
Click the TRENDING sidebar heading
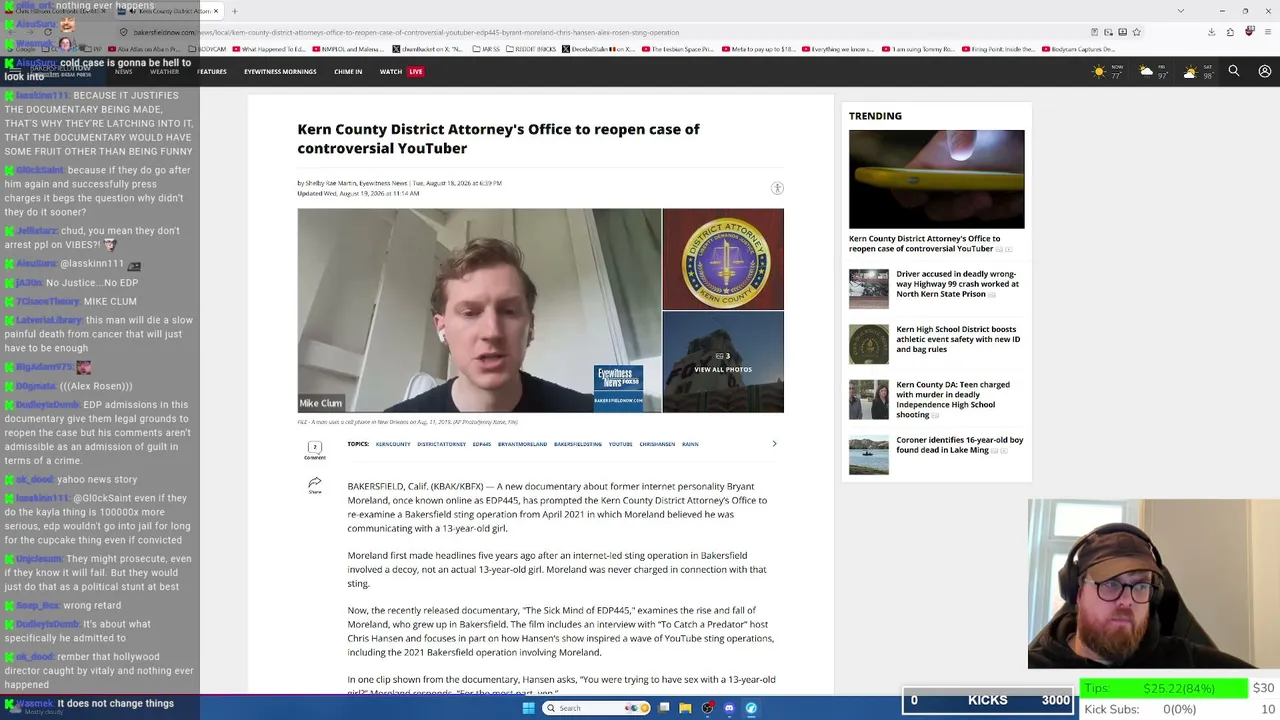(x=875, y=116)
